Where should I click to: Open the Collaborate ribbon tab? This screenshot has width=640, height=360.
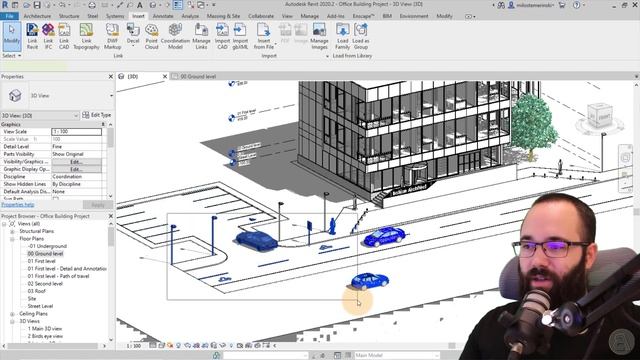(261, 16)
